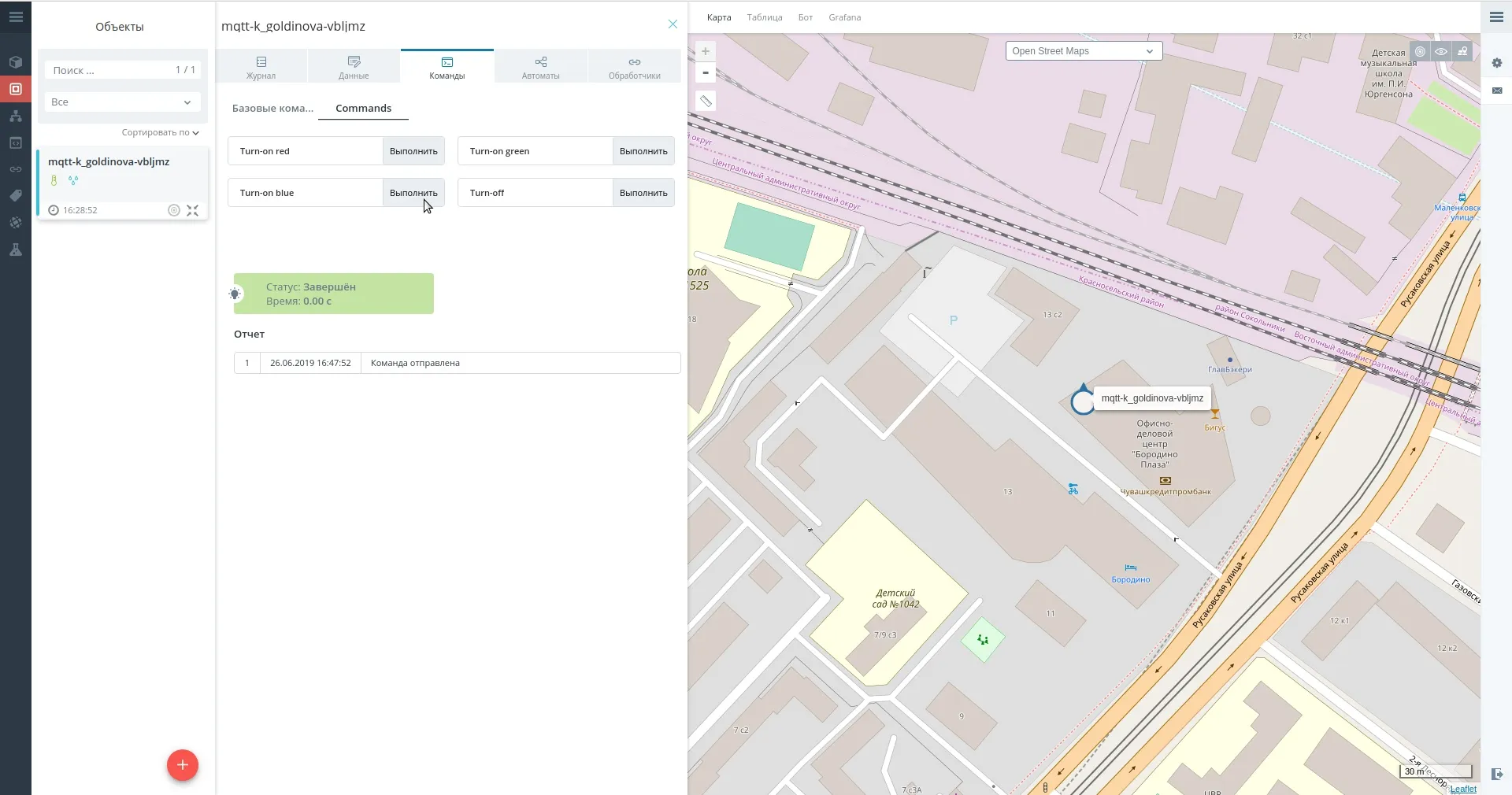
Task: Zoom out on the map
Action: point(706,72)
